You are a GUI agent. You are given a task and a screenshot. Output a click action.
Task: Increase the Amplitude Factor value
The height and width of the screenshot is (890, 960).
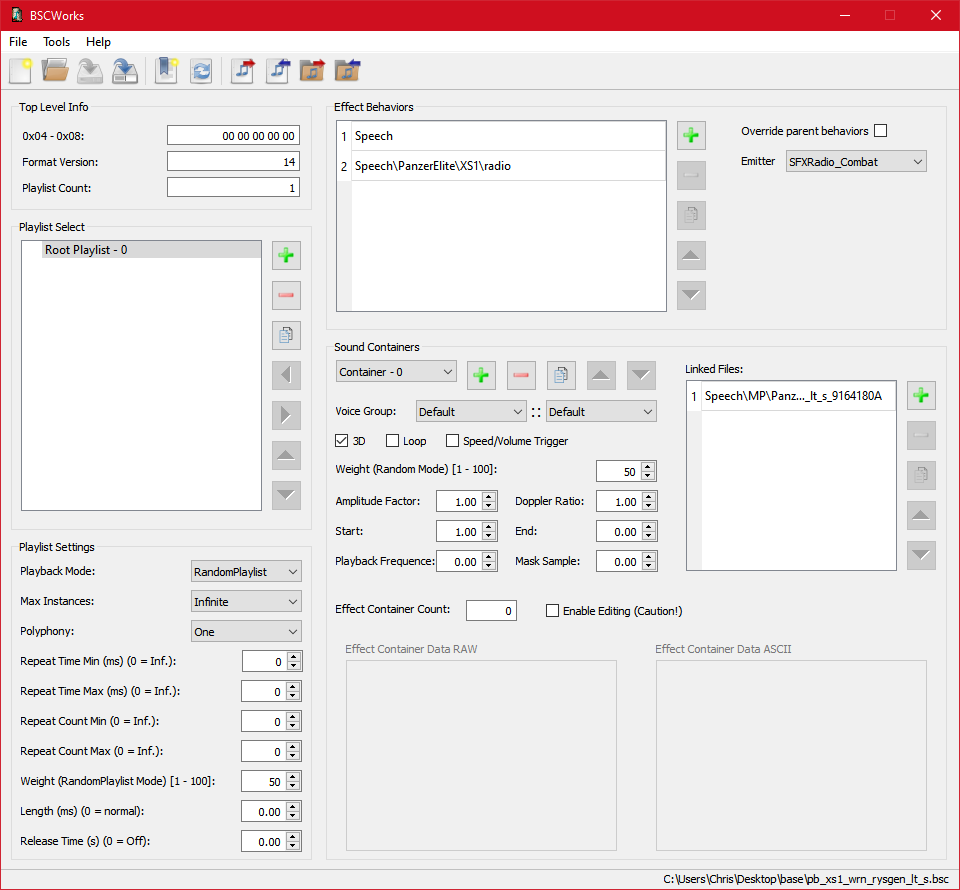tap(489, 496)
